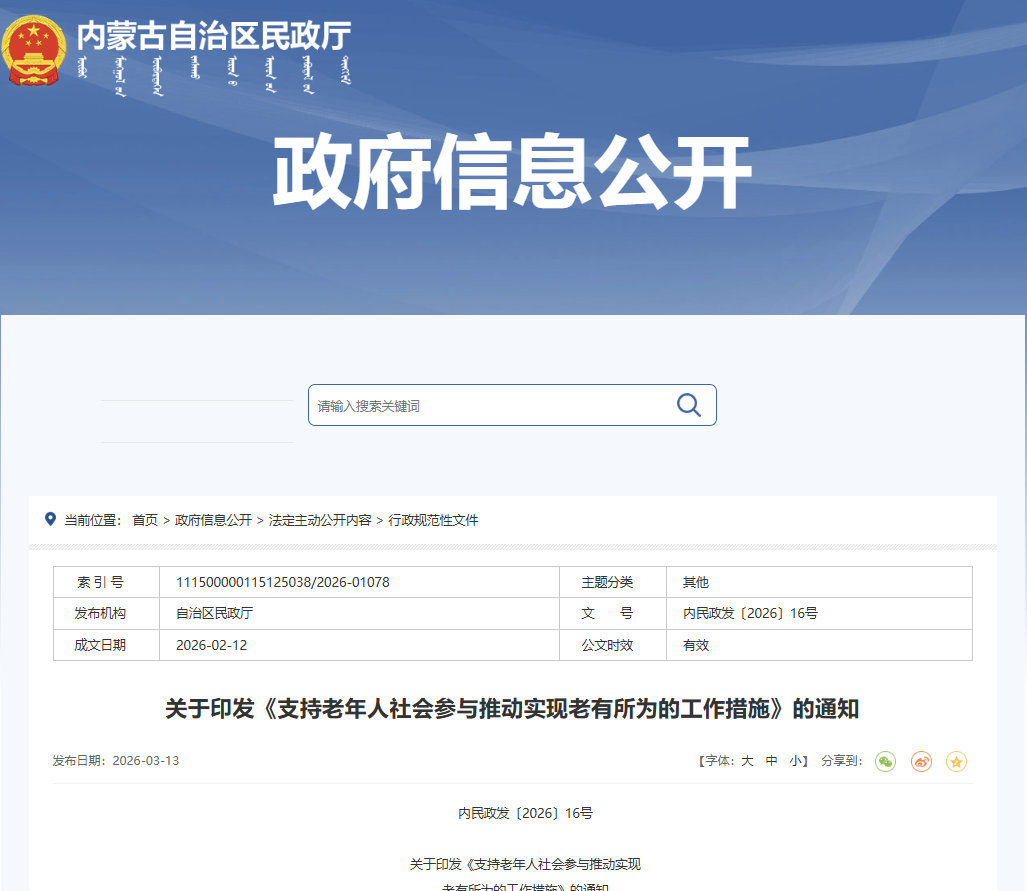Click the article title about 支持老年人社会参与
The height and width of the screenshot is (891, 1027).
(512, 710)
